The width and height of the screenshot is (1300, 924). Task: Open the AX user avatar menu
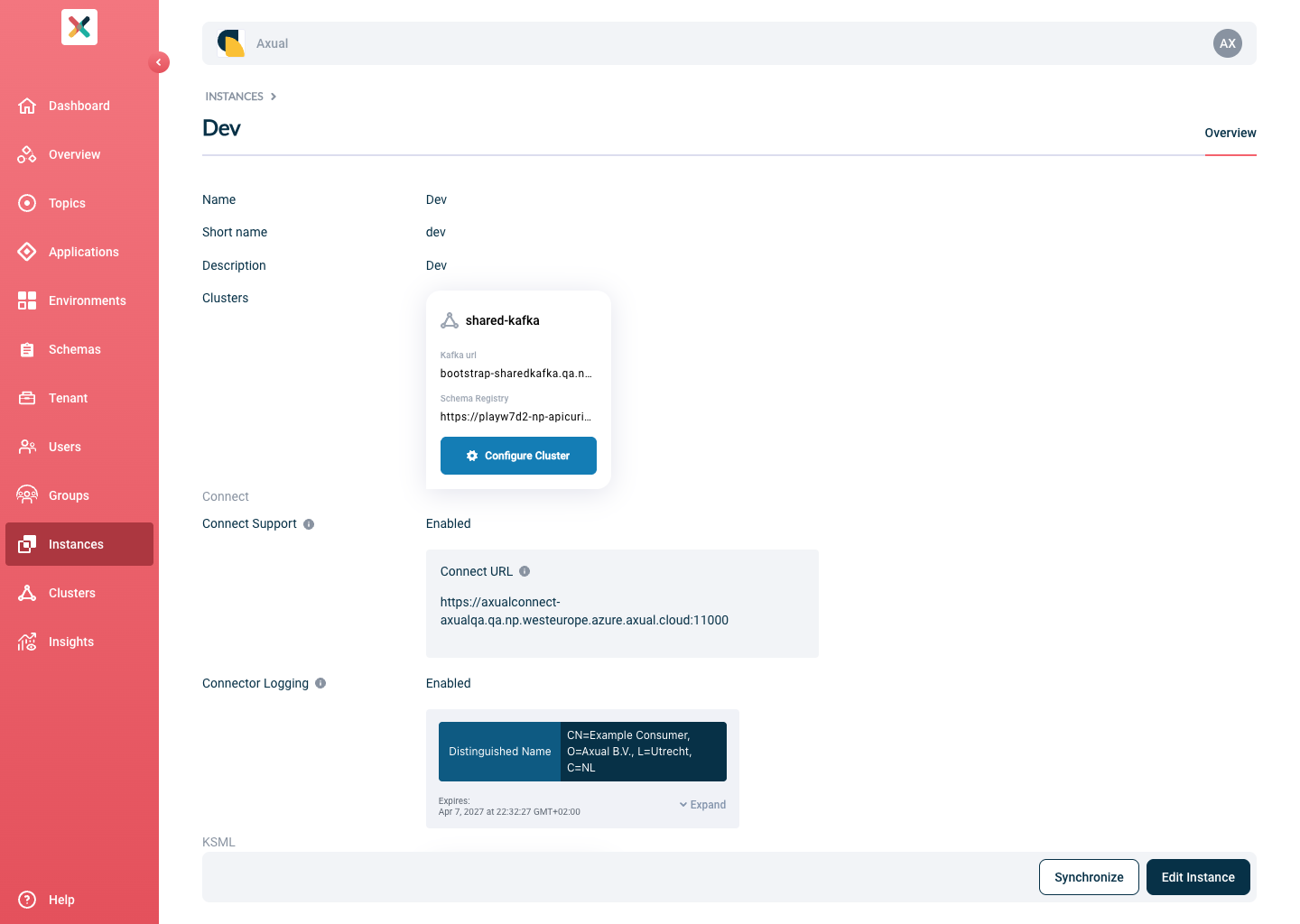coord(1228,43)
